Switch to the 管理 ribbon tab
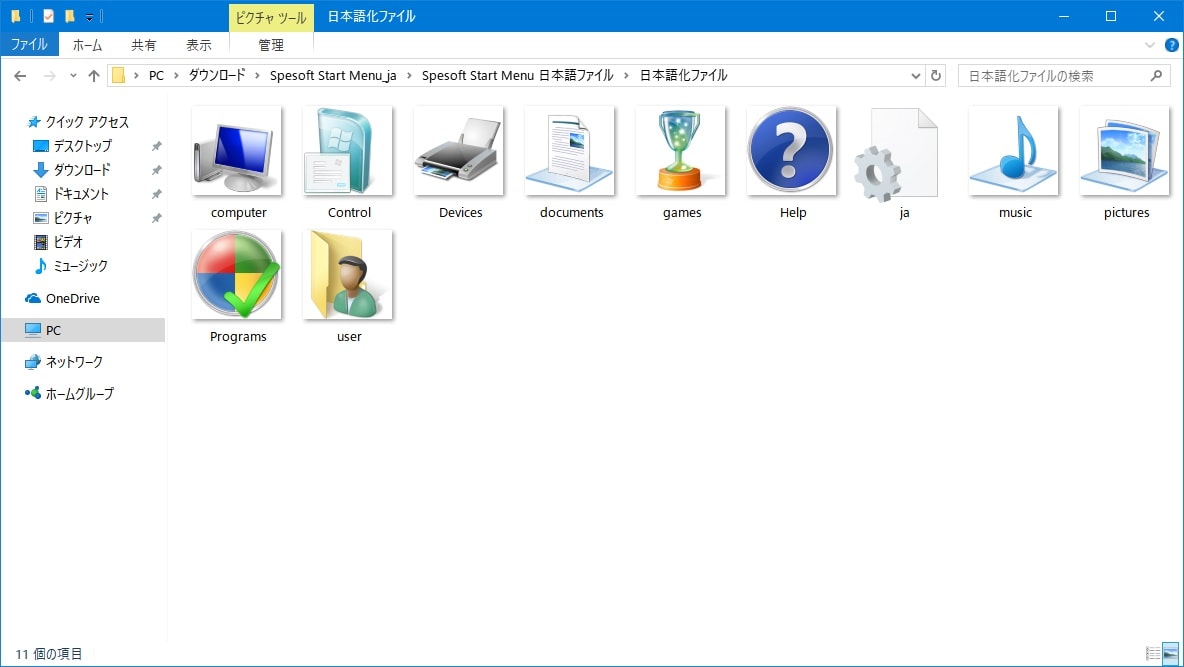 (271, 45)
